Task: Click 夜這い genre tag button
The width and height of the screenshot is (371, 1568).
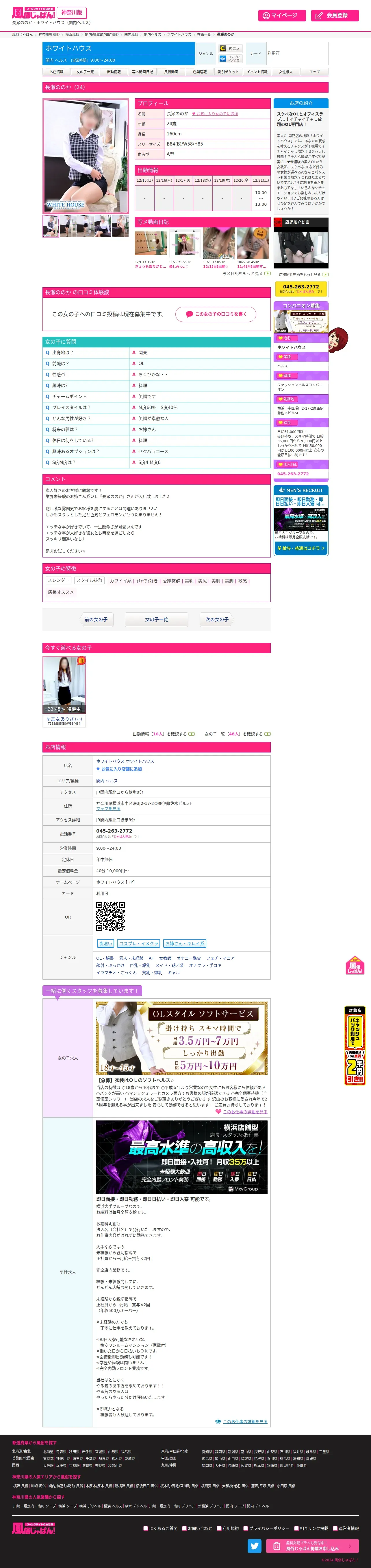Action: 105,943
